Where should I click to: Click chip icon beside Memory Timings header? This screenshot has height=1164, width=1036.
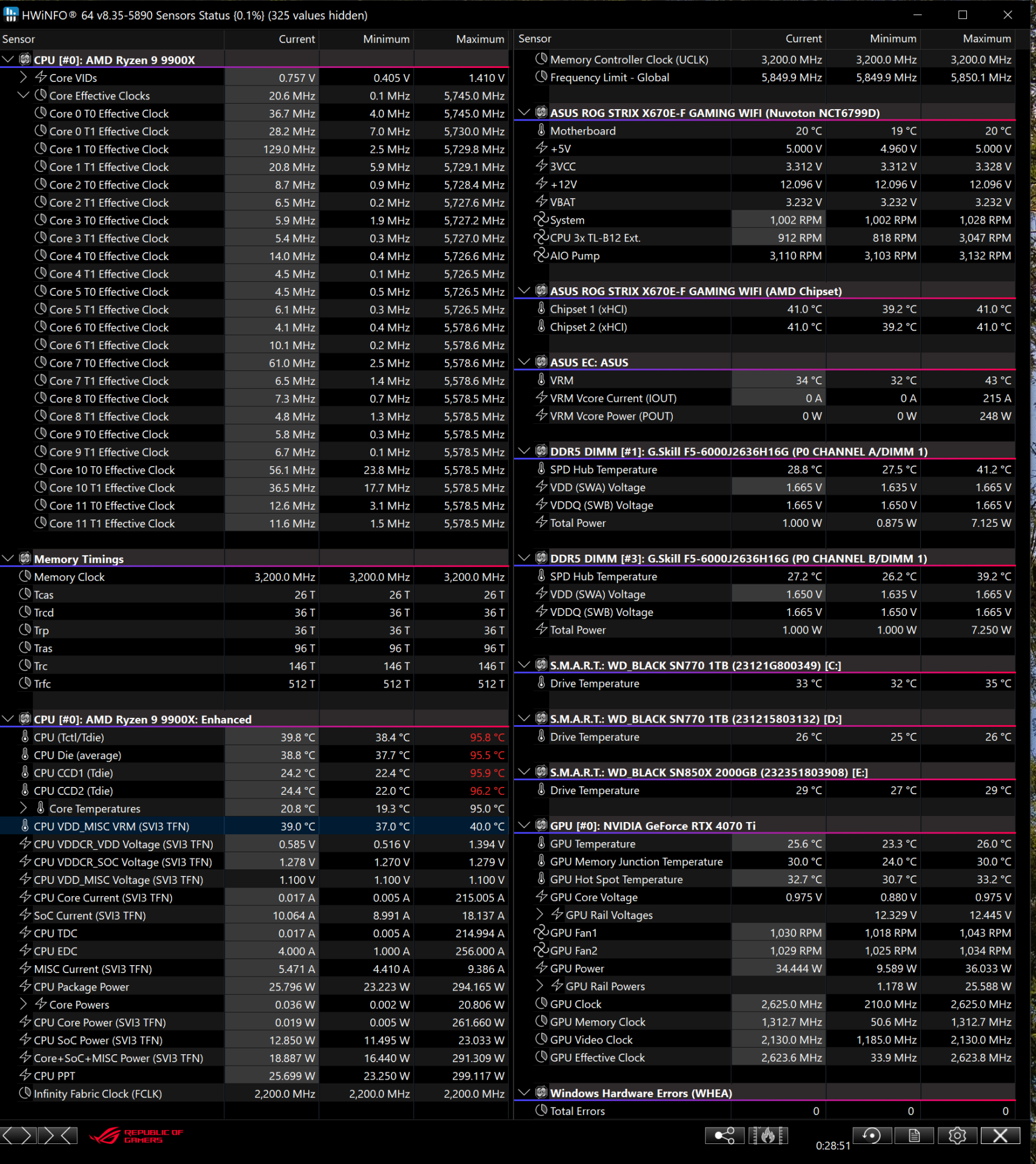pos(25,558)
